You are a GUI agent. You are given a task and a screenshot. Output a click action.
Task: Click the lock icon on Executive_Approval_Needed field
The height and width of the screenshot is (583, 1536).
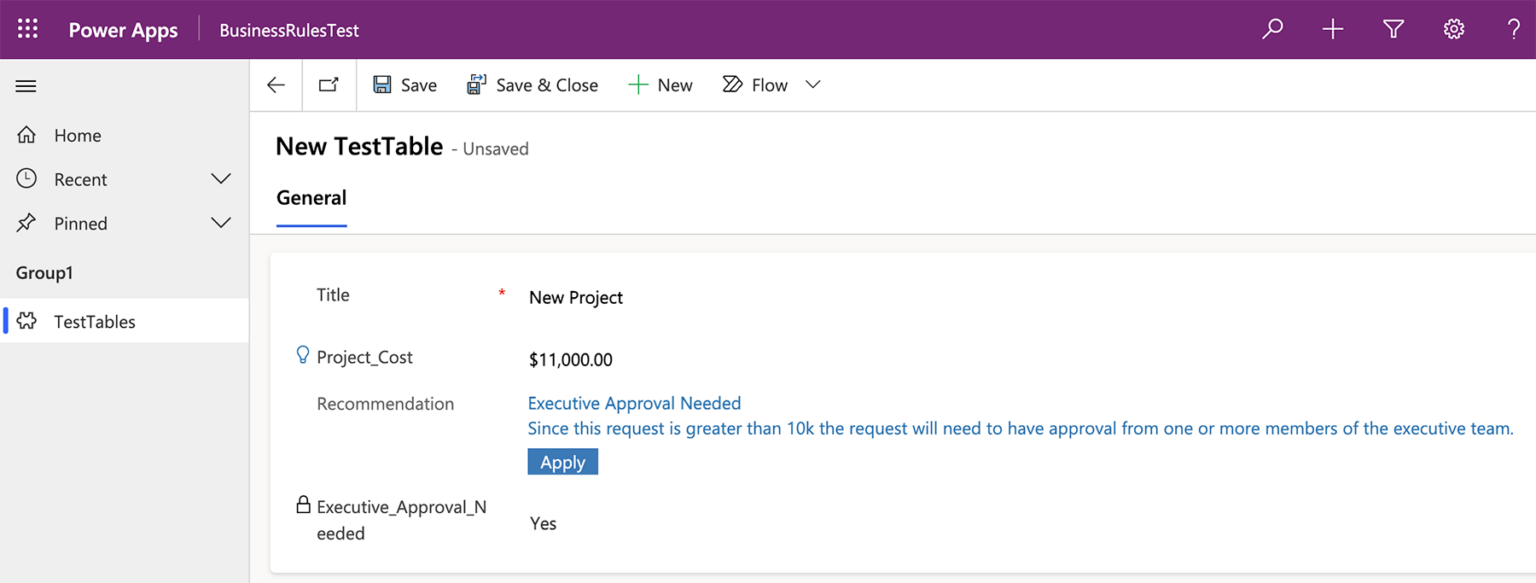pyautogui.click(x=303, y=505)
